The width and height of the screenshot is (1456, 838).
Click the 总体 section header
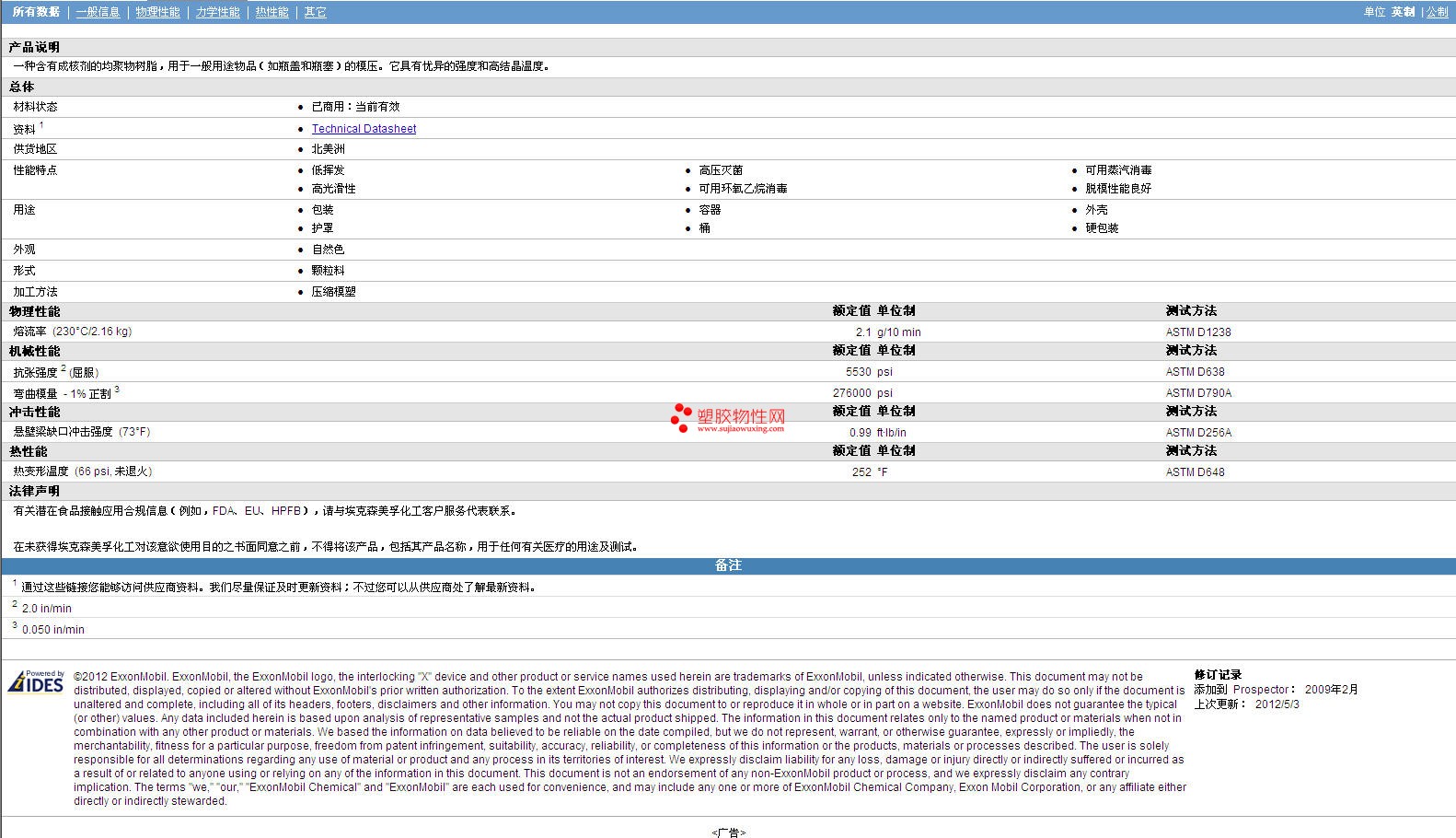coord(21,87)
